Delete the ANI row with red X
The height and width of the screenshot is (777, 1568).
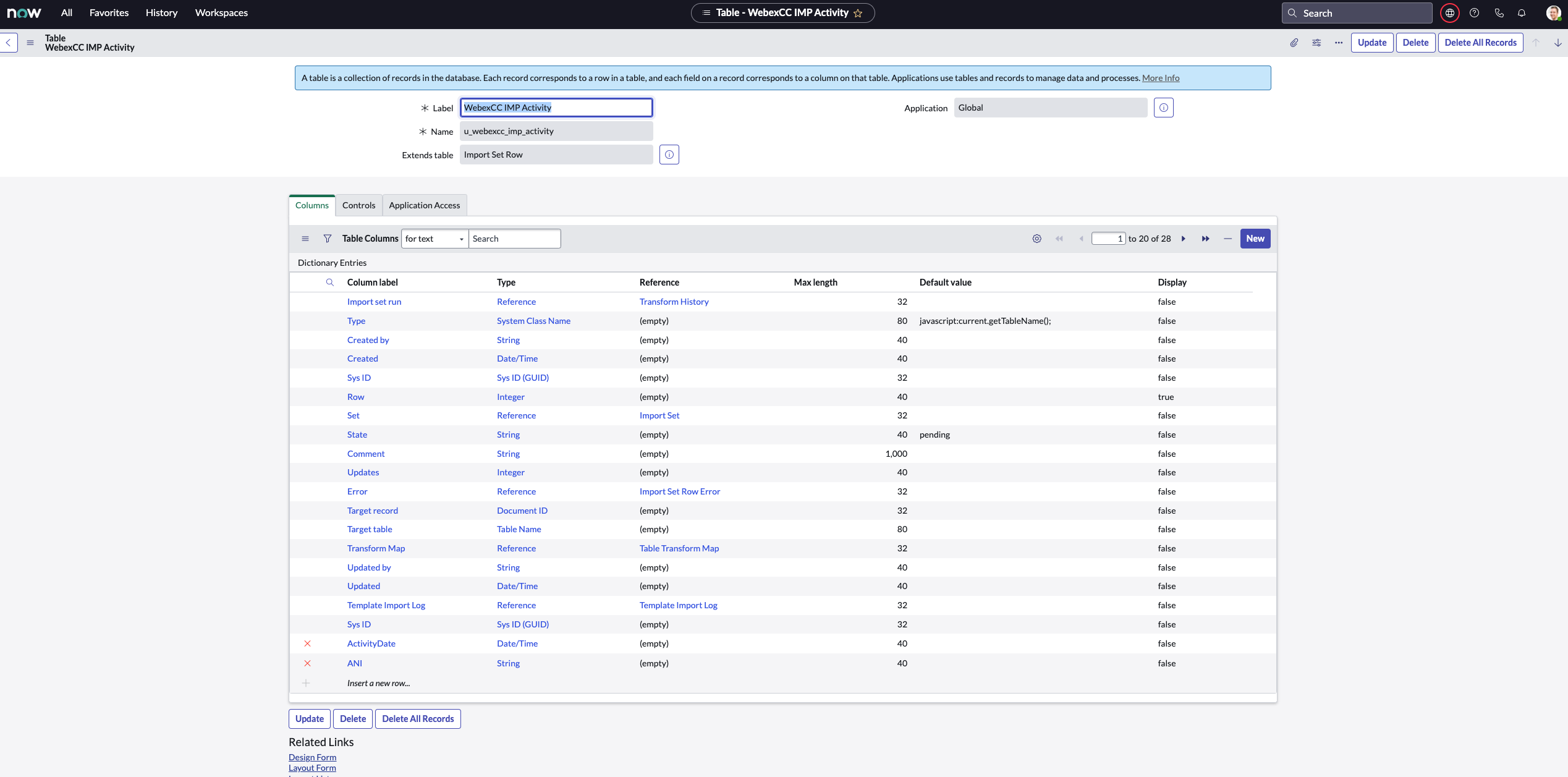[307, 663]
